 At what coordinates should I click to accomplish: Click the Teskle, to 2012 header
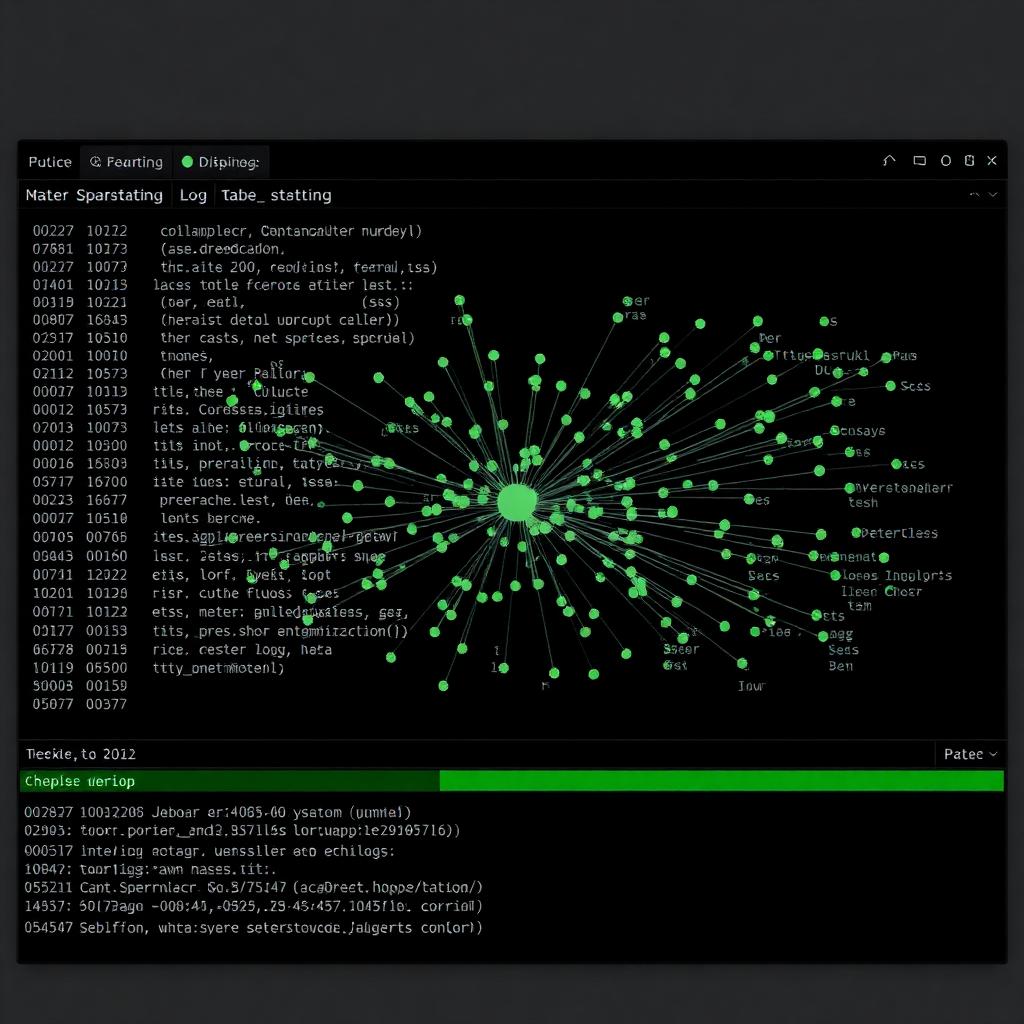tap(80, 754)
